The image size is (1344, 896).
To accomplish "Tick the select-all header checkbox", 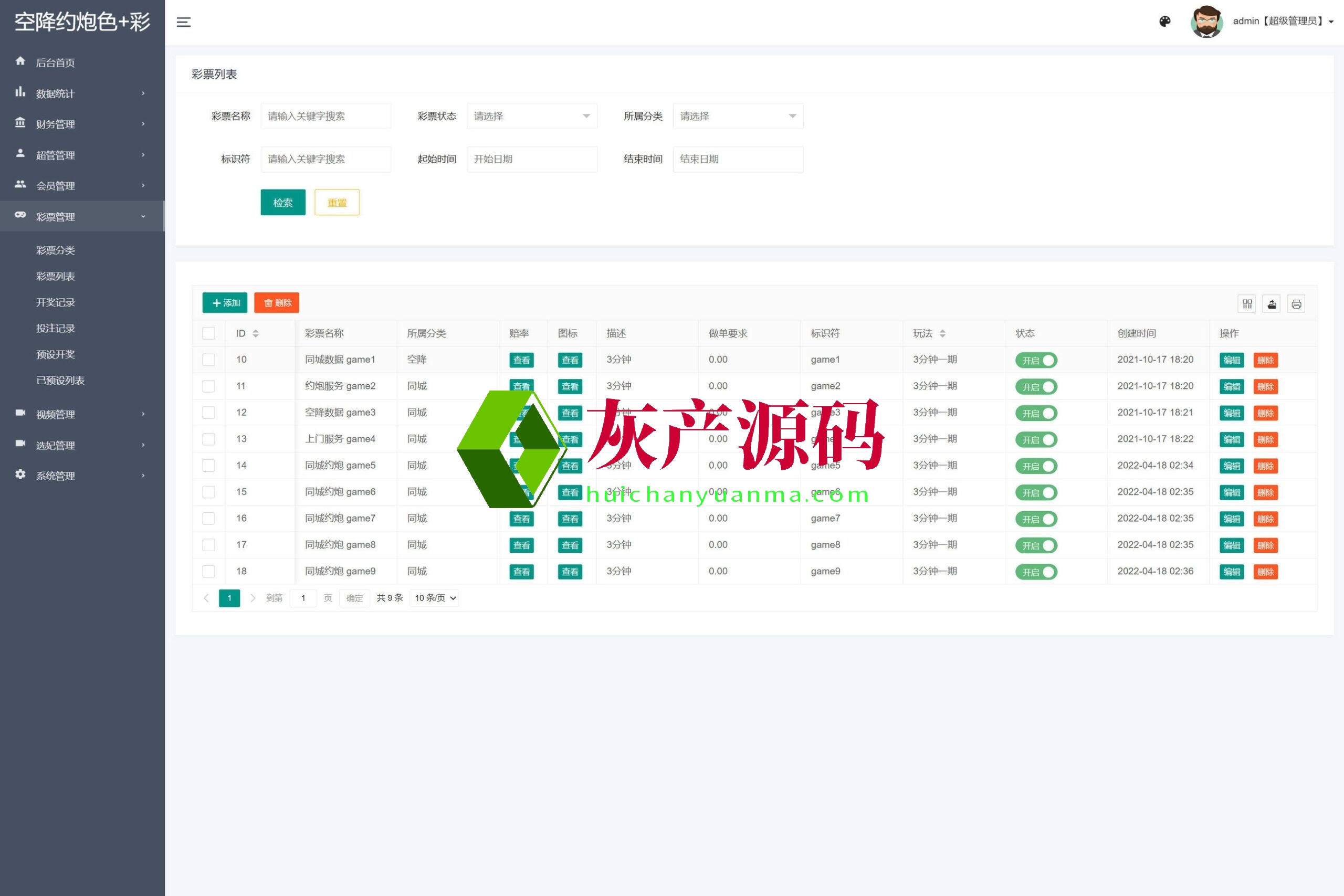I will [x=209, y=334].
